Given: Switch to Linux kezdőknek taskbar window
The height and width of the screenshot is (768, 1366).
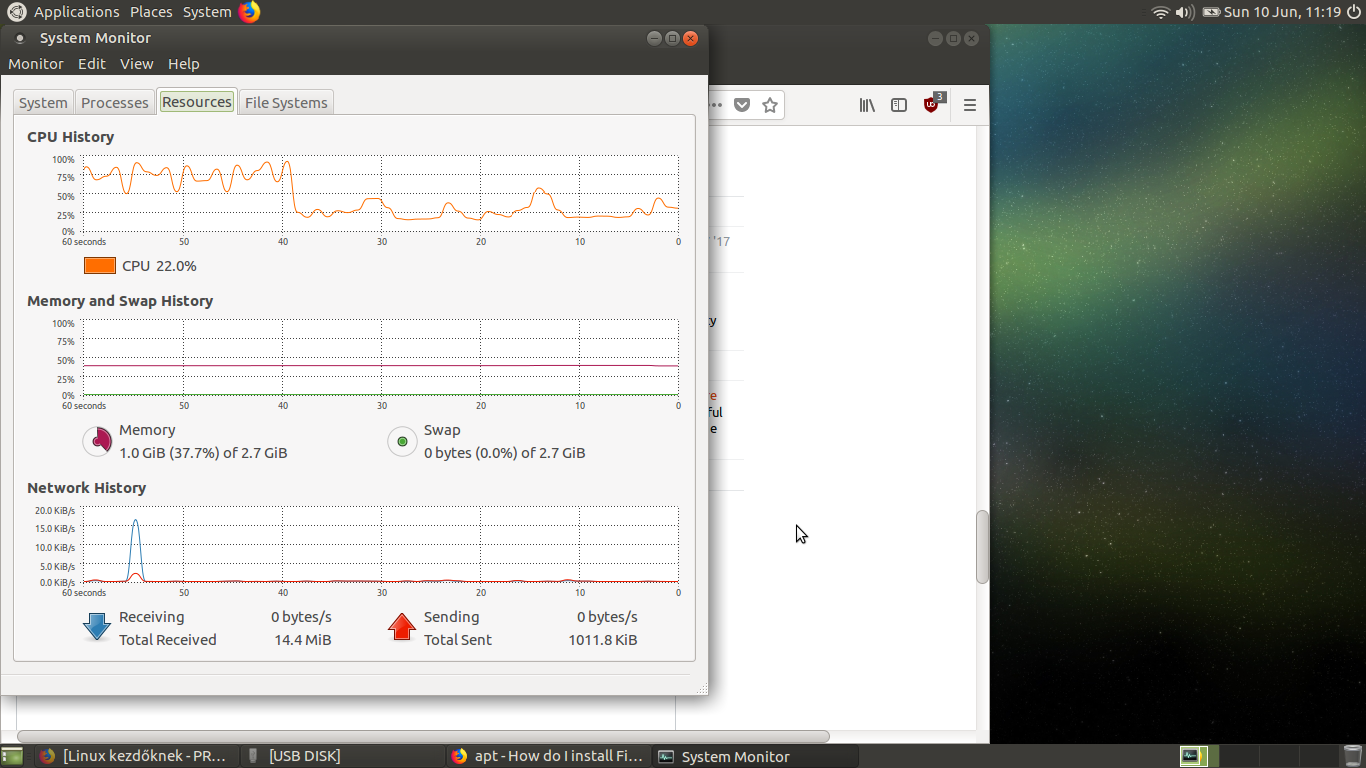Looking at the screenshot, I should 134,756.
